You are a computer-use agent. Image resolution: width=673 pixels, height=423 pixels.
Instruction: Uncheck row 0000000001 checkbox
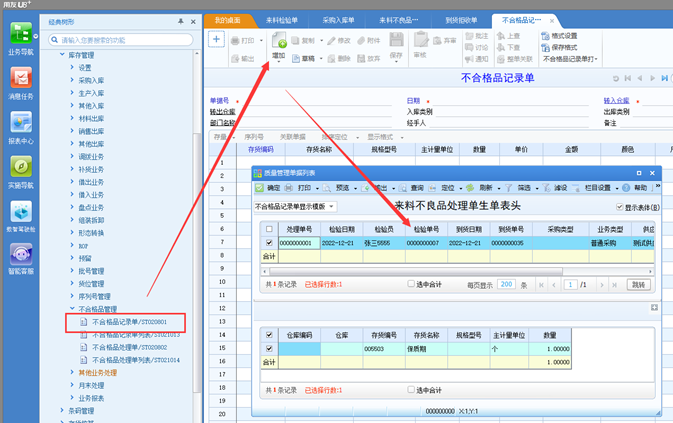tap(269, 243)
